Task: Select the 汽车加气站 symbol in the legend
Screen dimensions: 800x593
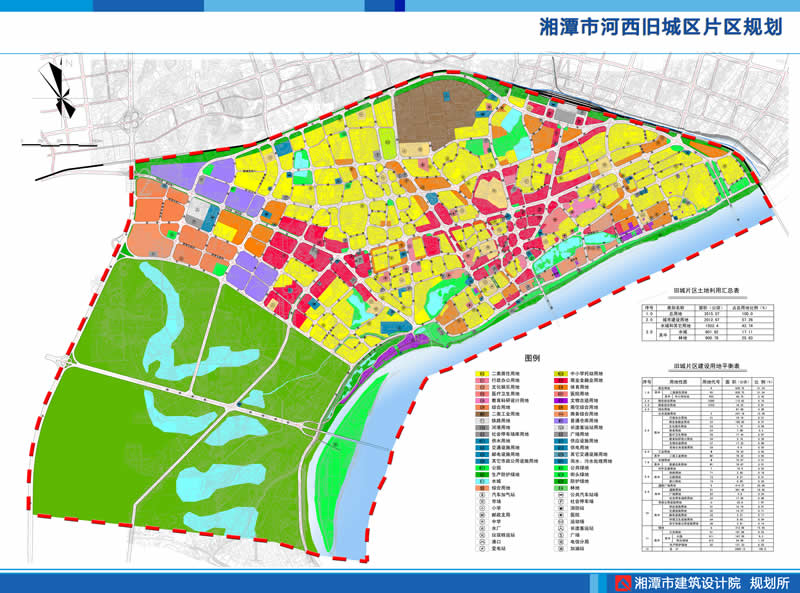Action: [481, 495]
